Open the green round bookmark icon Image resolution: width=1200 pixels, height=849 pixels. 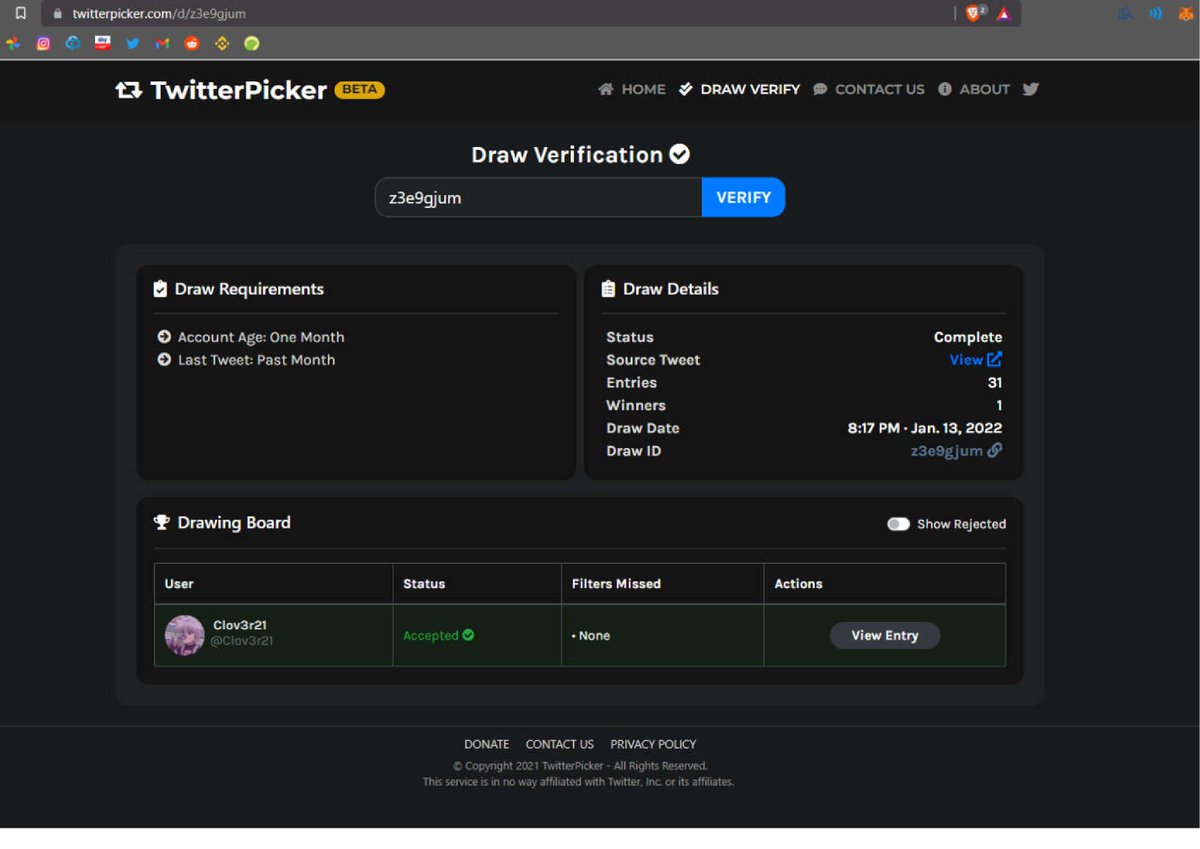tap(252, 43)
